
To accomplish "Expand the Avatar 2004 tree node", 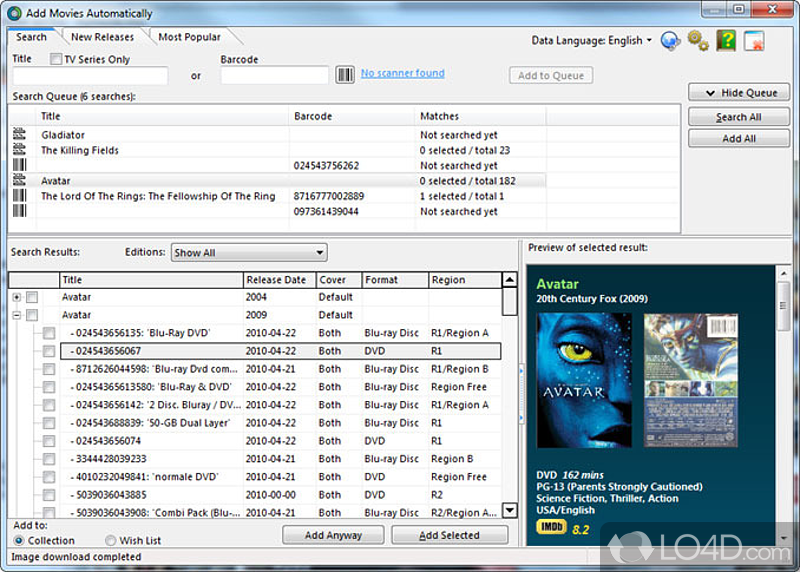I will [x=17, y=297].
